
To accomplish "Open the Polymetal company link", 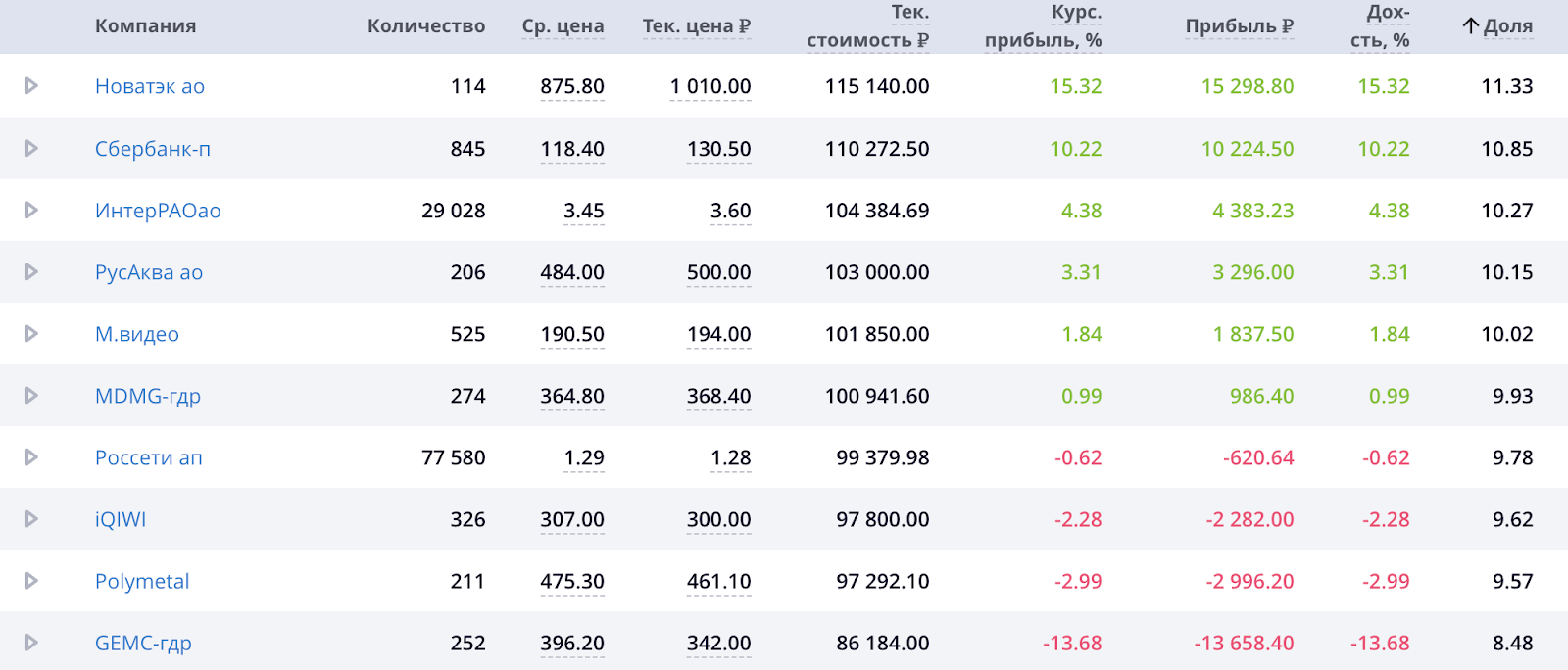I will coord(142,582).
